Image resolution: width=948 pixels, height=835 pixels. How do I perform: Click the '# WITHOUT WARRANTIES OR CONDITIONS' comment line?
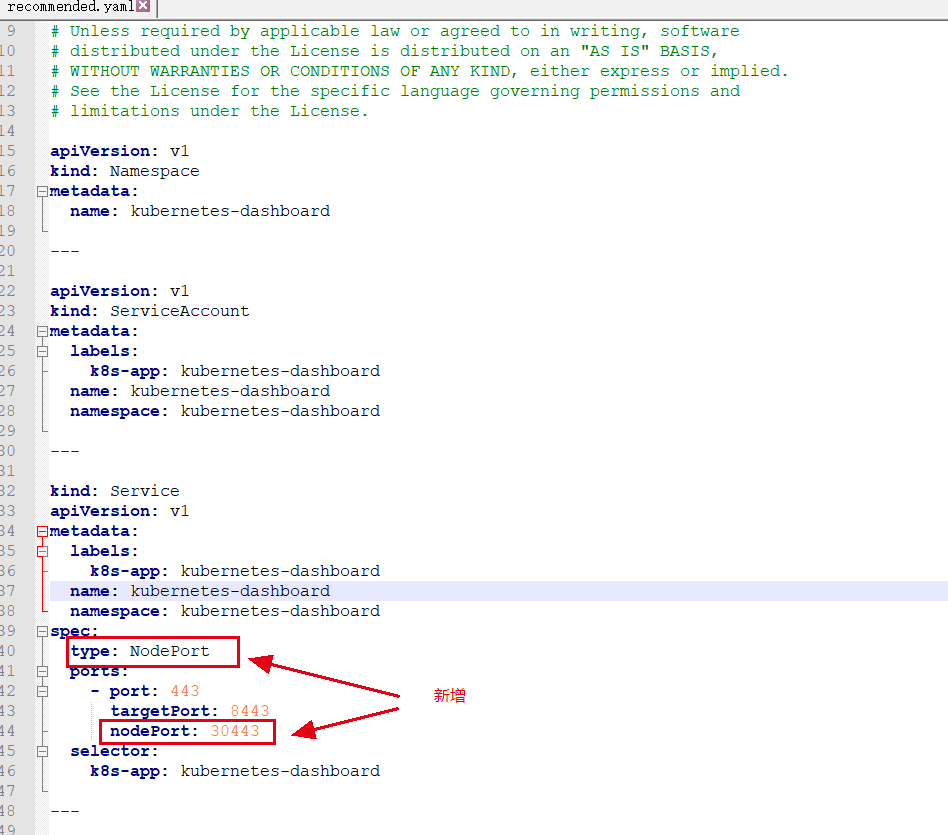[x=420, y=71]
